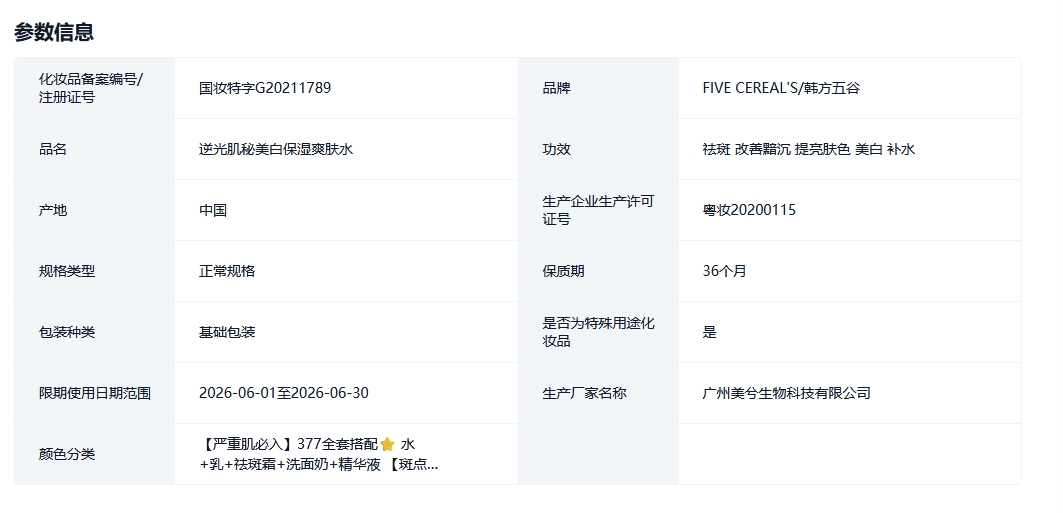
Task: Click the special-use cosmetics value 是
Action: coord(710,332)
